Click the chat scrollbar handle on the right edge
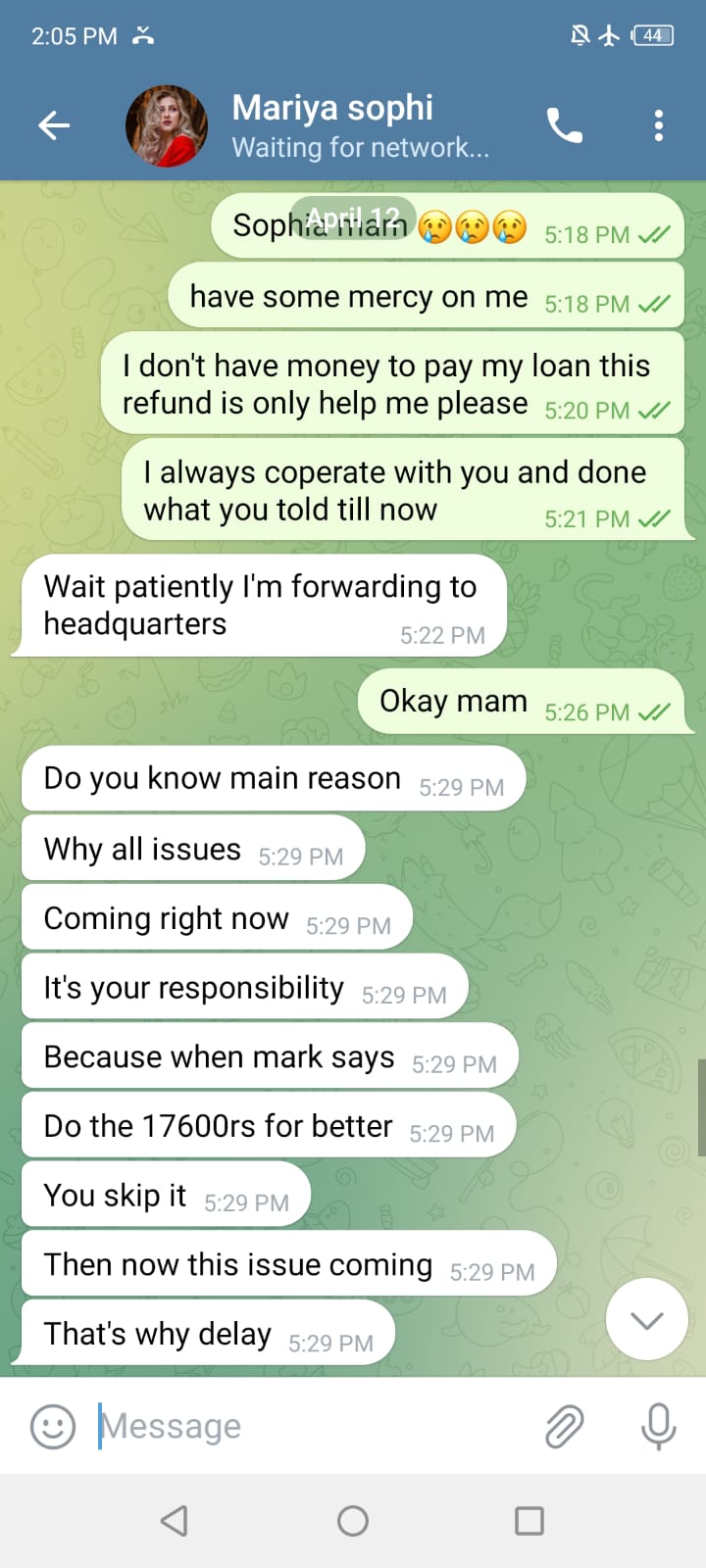Screen dimensions: 706x1568 [x=701, y=1107]
